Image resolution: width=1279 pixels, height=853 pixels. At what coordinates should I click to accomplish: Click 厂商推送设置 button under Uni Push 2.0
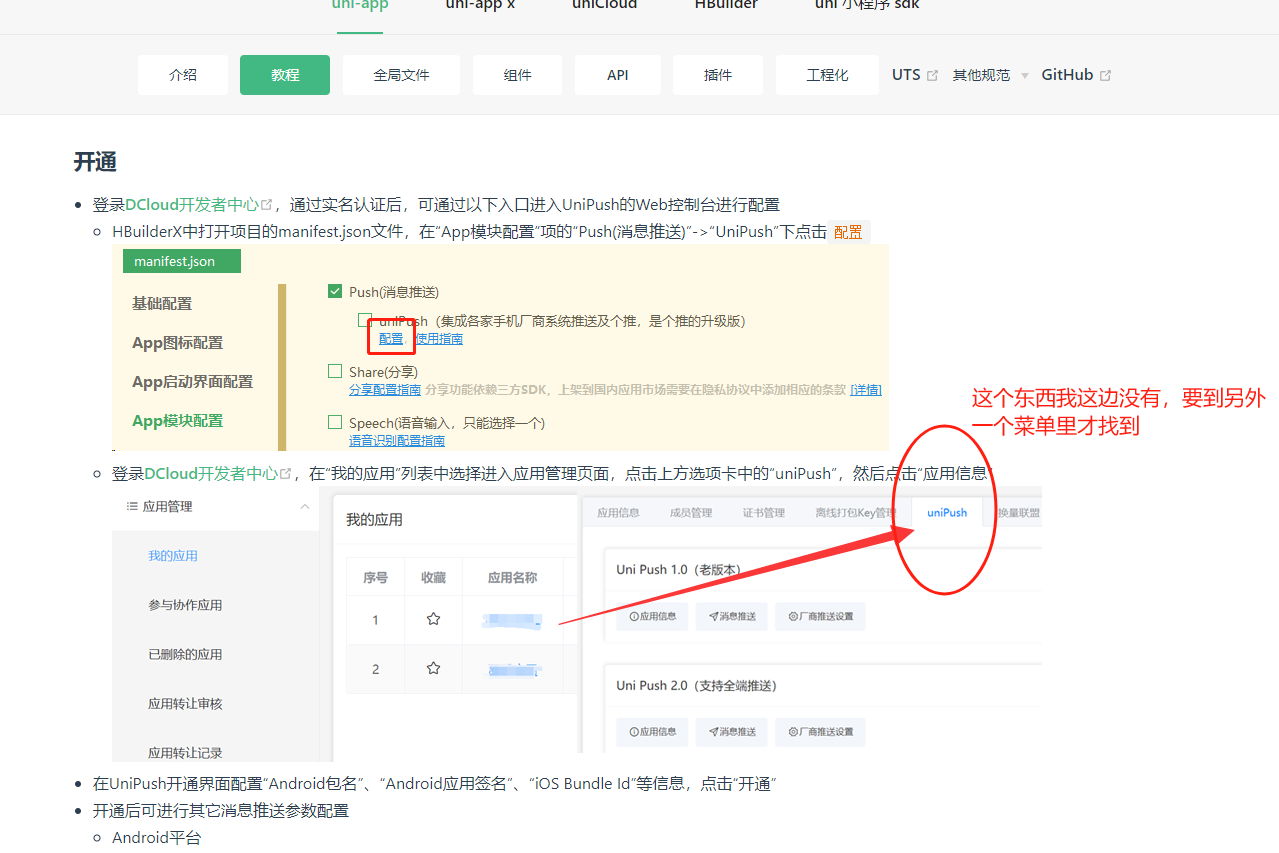click(820, 732)
